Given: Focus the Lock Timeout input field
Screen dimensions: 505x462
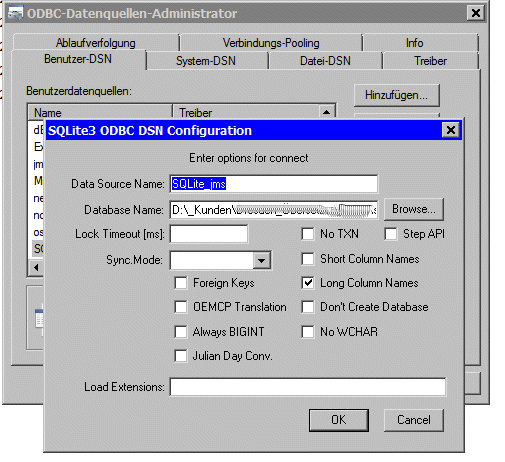Looking at the screenshot, I should tap(209, 234).
